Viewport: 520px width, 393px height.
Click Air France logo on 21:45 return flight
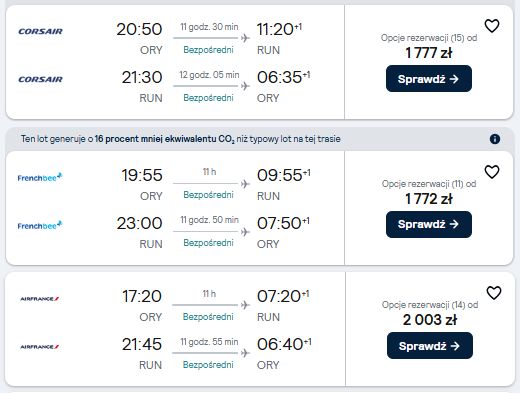click(40, 347)
